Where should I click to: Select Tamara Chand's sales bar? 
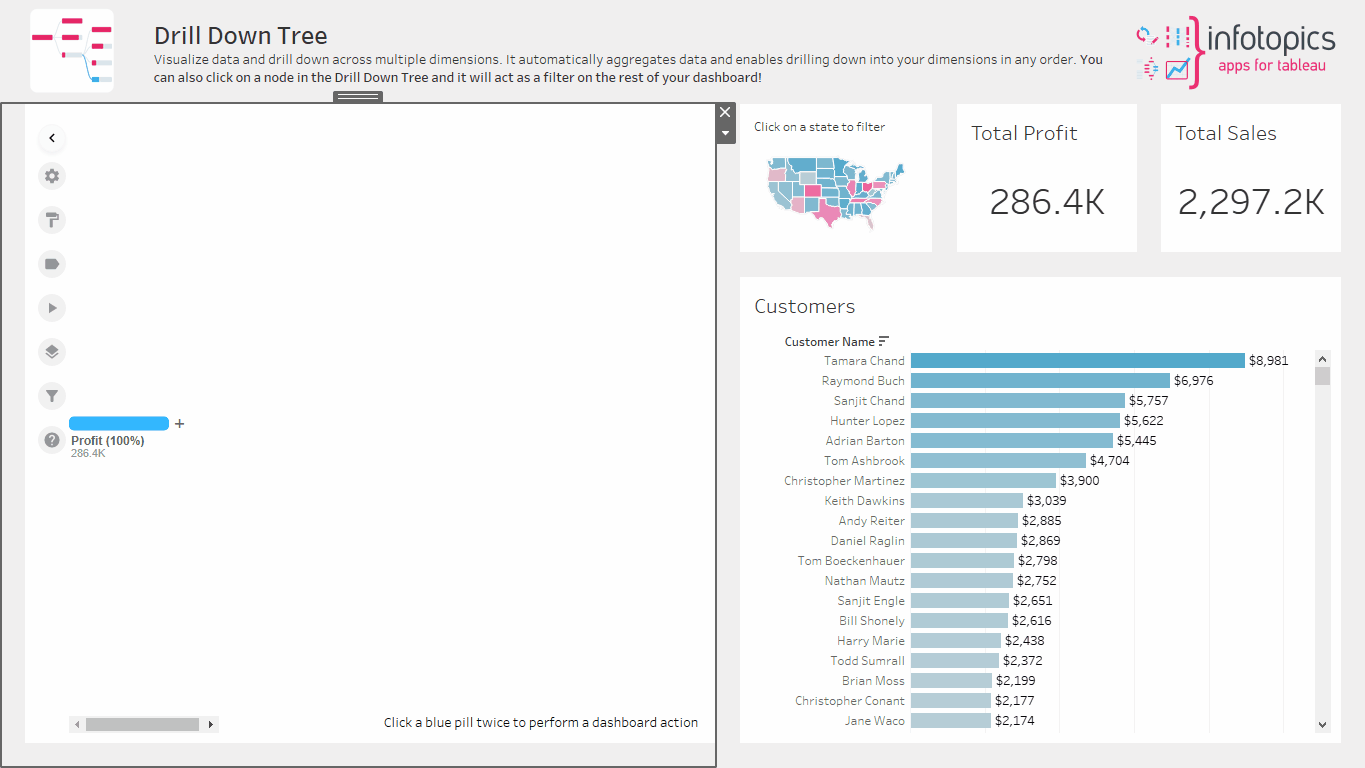1075,360
